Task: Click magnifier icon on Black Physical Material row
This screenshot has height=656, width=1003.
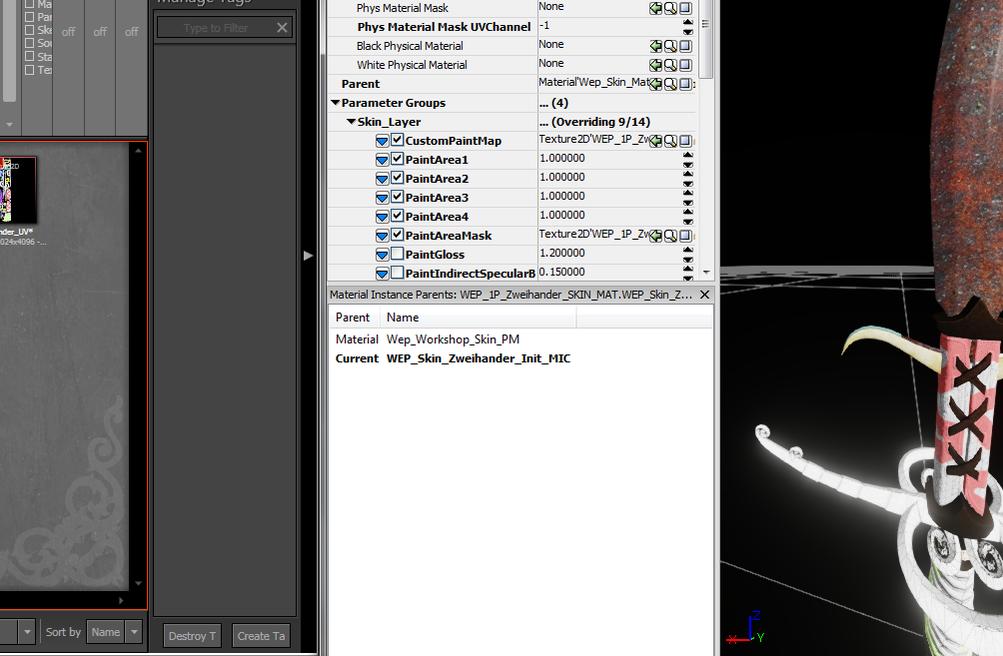Action: [670, 46]
